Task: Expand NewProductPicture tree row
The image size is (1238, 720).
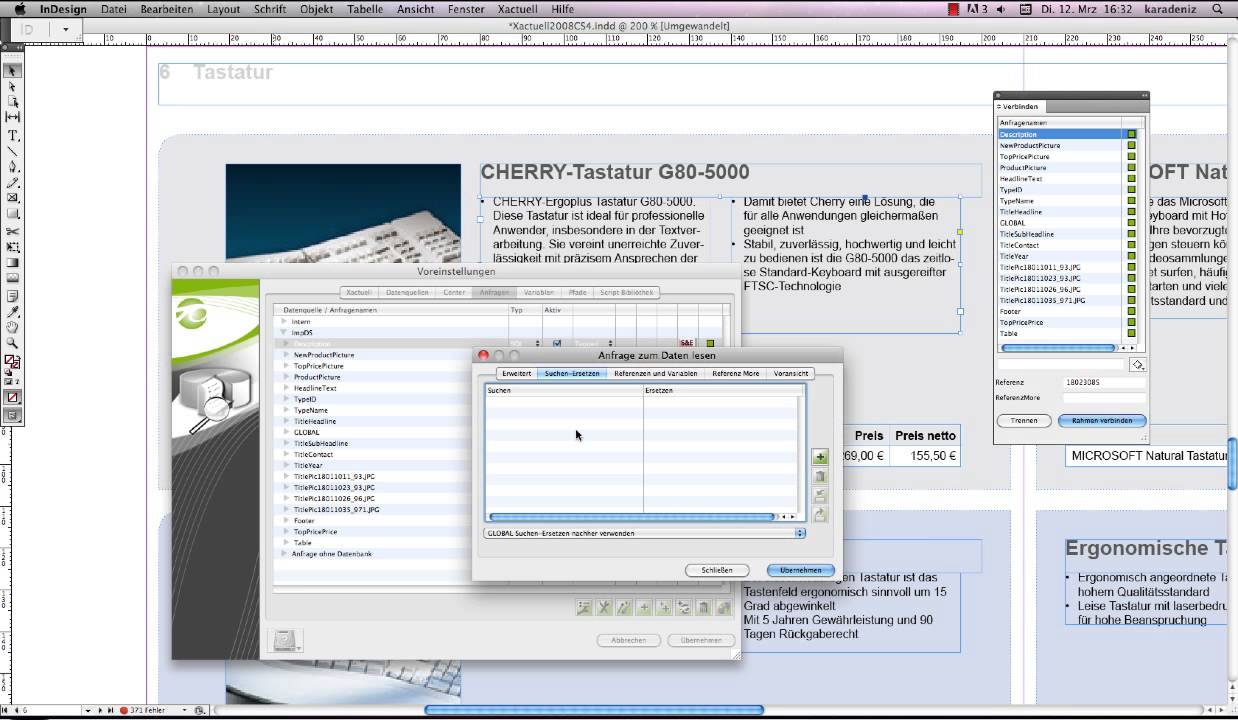Action: (287, 355)
